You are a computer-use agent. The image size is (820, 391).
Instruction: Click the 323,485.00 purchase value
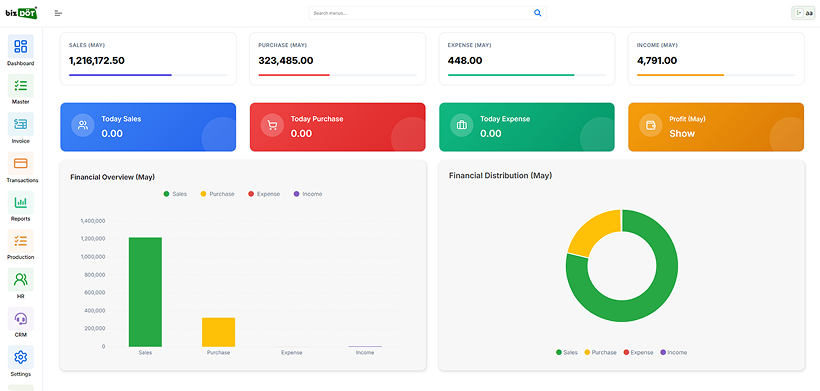pyautogui.click(x=286, y=61)
